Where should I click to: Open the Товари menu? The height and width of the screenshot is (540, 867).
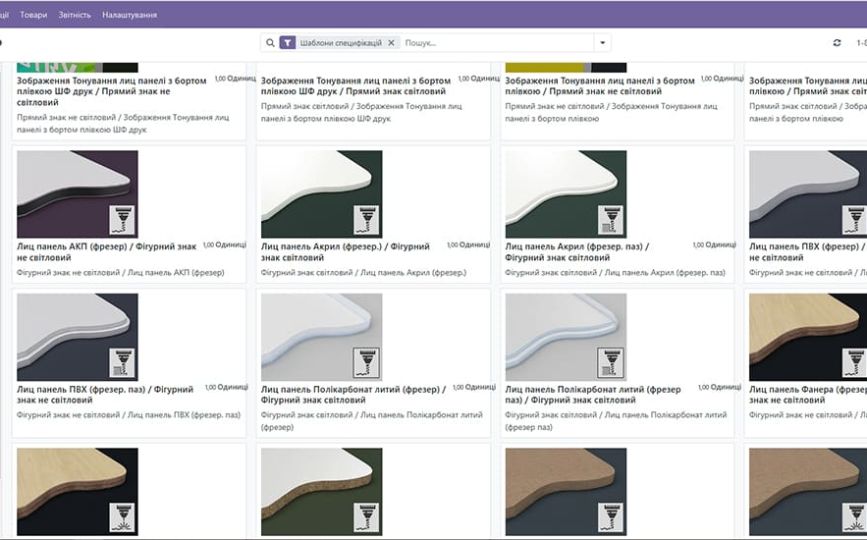coord(33,15)
